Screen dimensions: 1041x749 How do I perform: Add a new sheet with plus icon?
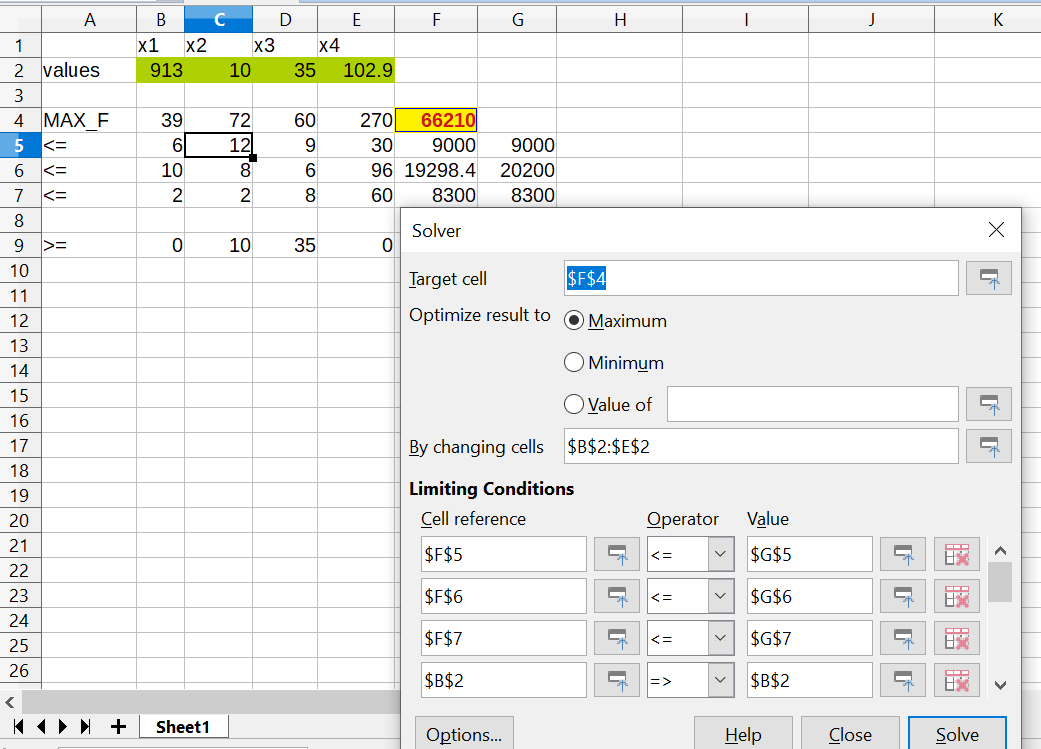pyautogui.click(x=118, y=726)
